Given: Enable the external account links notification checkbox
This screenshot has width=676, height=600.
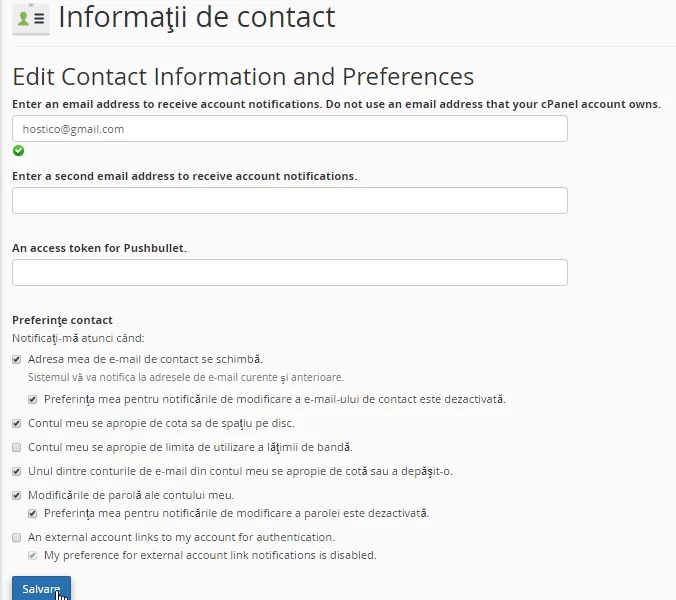Looking at the screenshot, I should tap(17, 537).
